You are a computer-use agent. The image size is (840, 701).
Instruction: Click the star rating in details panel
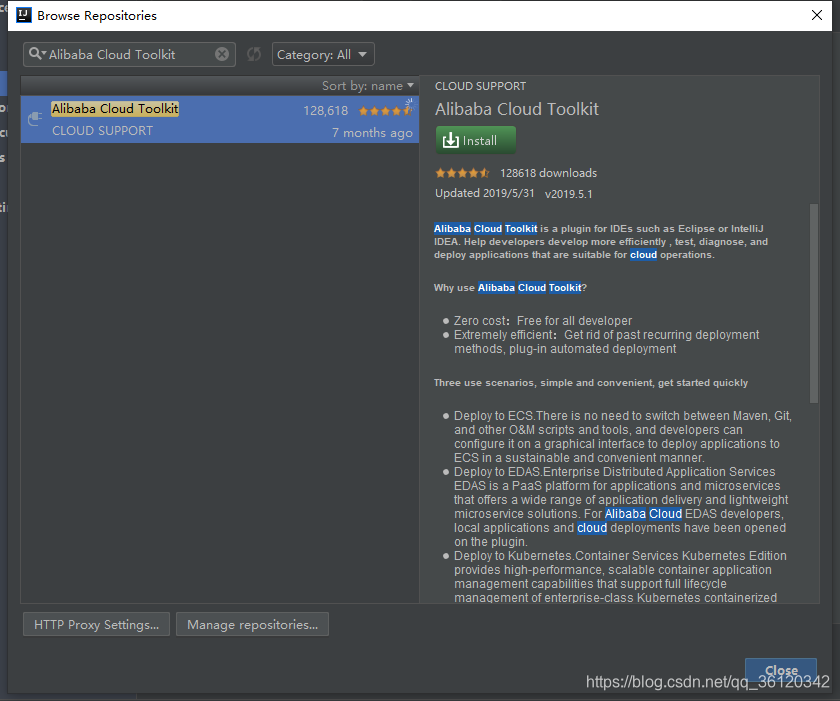461,172
